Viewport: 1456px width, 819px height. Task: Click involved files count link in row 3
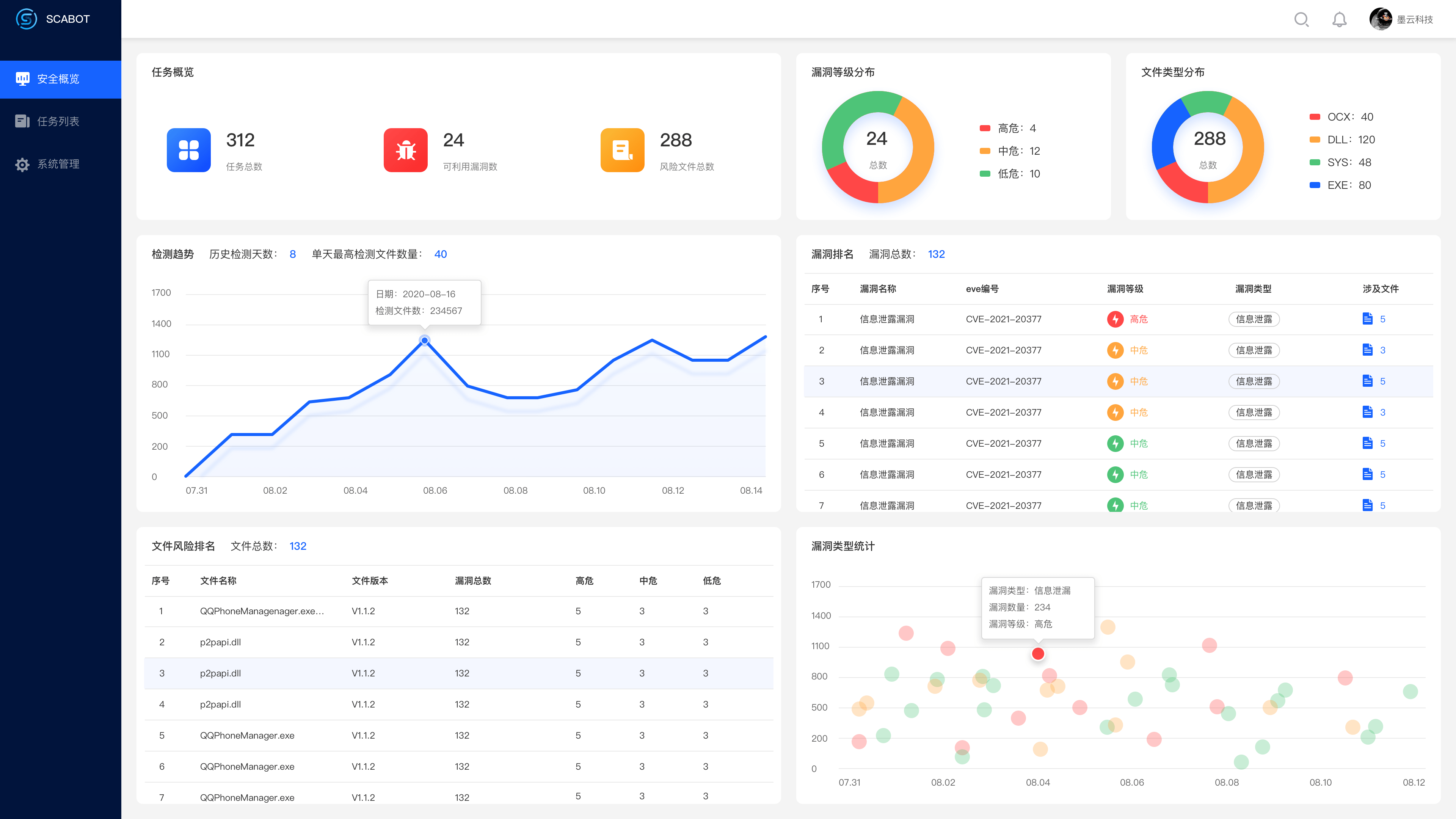click(1382, 381)
